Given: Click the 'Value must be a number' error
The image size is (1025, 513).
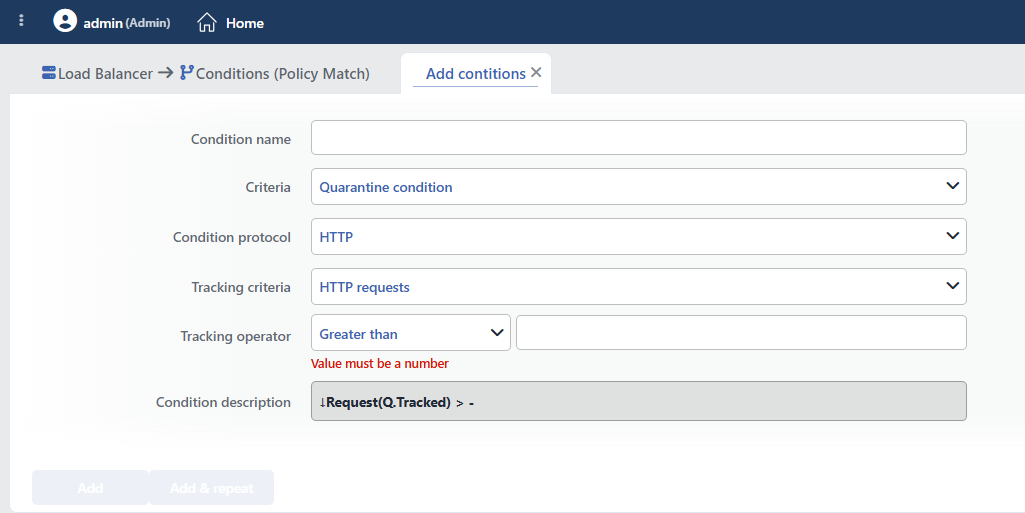Looking at the screenshot, I should pos(380,363).
